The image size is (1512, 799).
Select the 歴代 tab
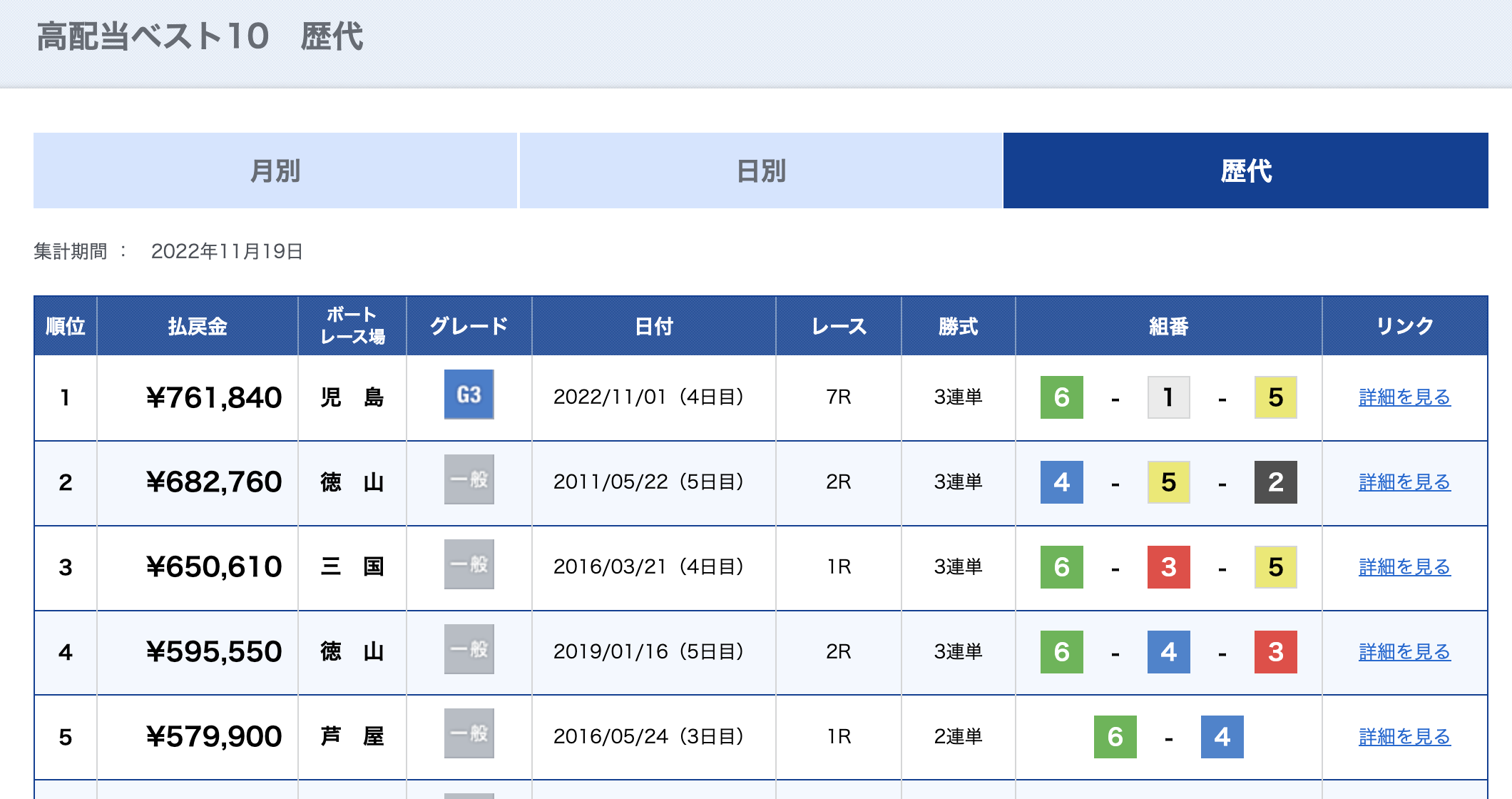(x=1246, y=171)
